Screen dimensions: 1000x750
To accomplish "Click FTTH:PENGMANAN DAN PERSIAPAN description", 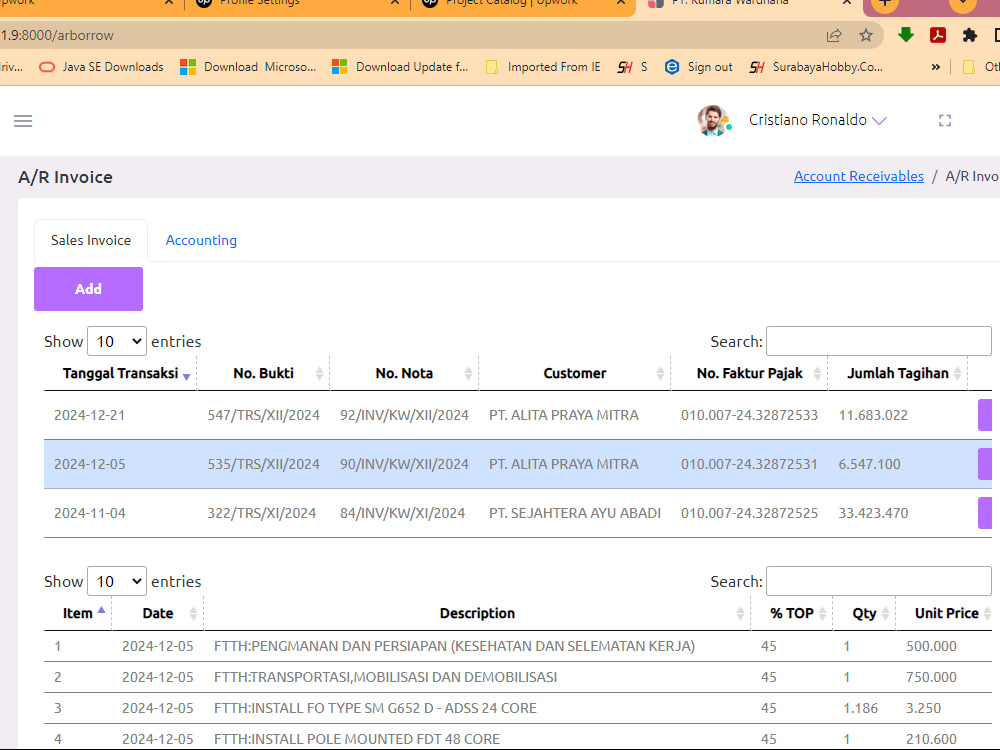I will [454, 646].
